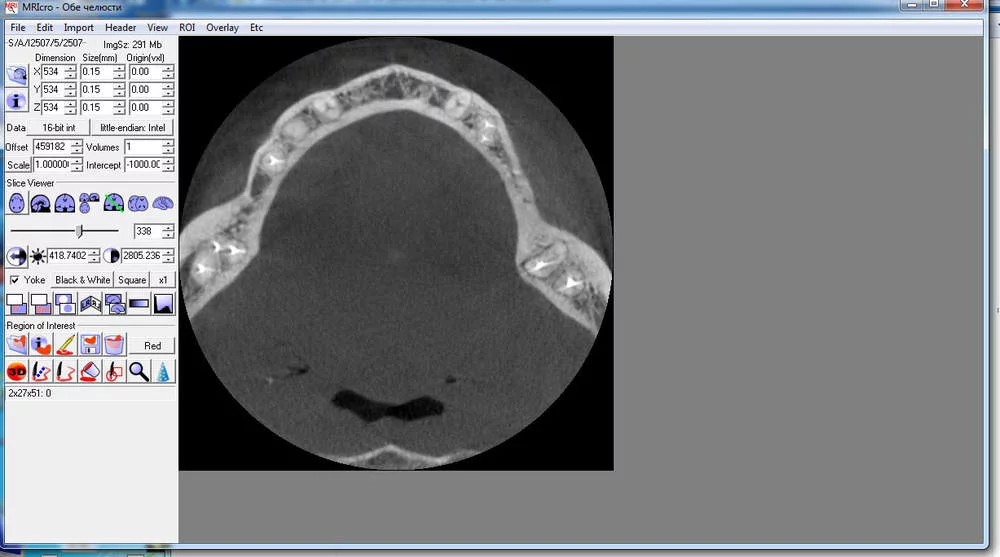Save the ROI with floppy icon

(90, 345)
